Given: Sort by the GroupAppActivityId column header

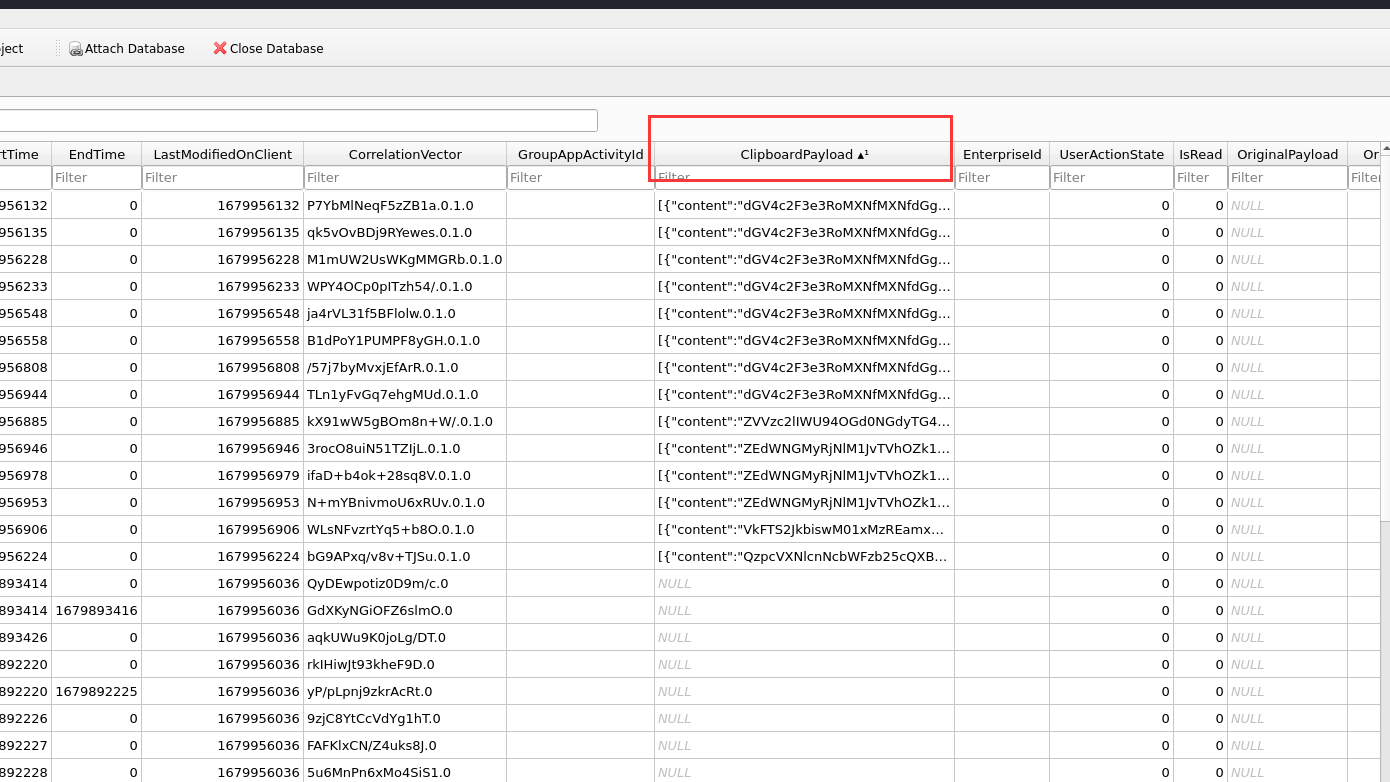Looking at the screenshot, I should (x=581, y=154).
